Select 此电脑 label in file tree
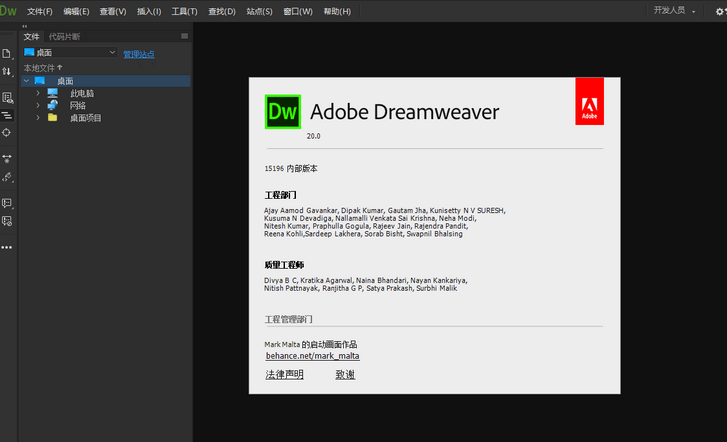The height and width of the screenshot is (442, 727). (x=82, y=93)
